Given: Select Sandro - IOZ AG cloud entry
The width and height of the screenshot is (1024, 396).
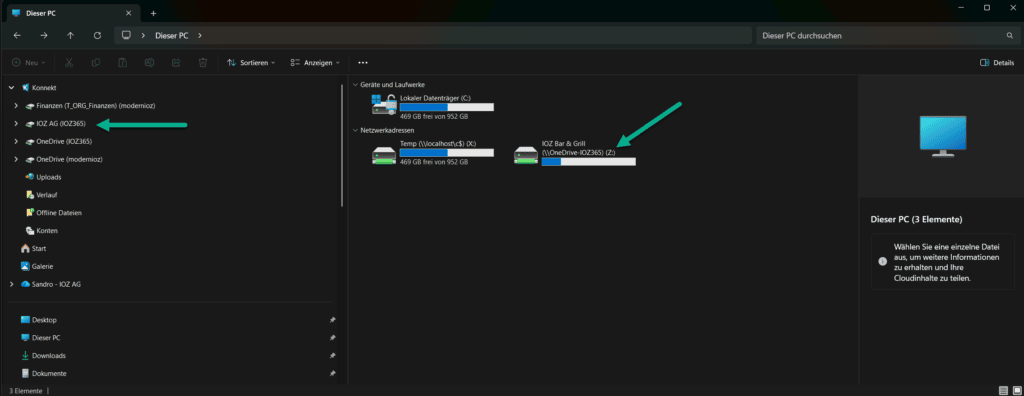Looking at the screenshot, I should 50,284.
